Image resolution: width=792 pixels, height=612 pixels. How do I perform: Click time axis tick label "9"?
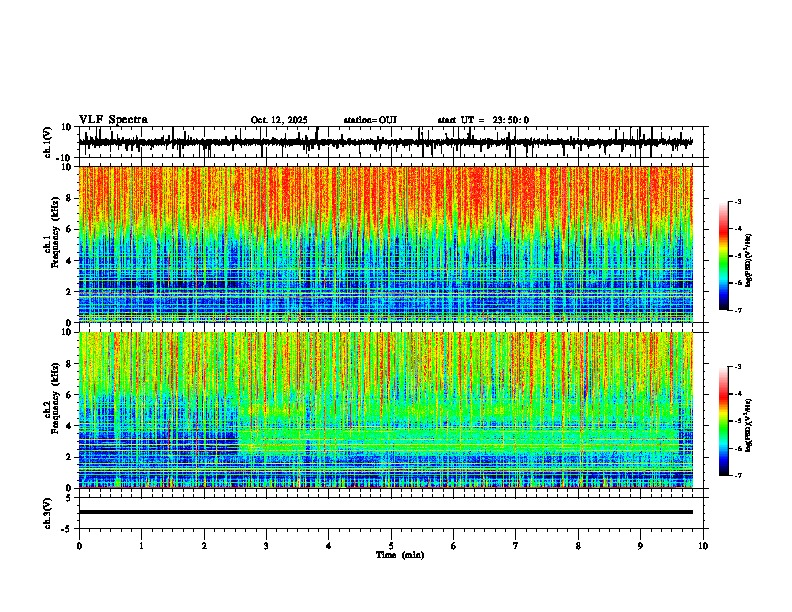tap(640, 546)
